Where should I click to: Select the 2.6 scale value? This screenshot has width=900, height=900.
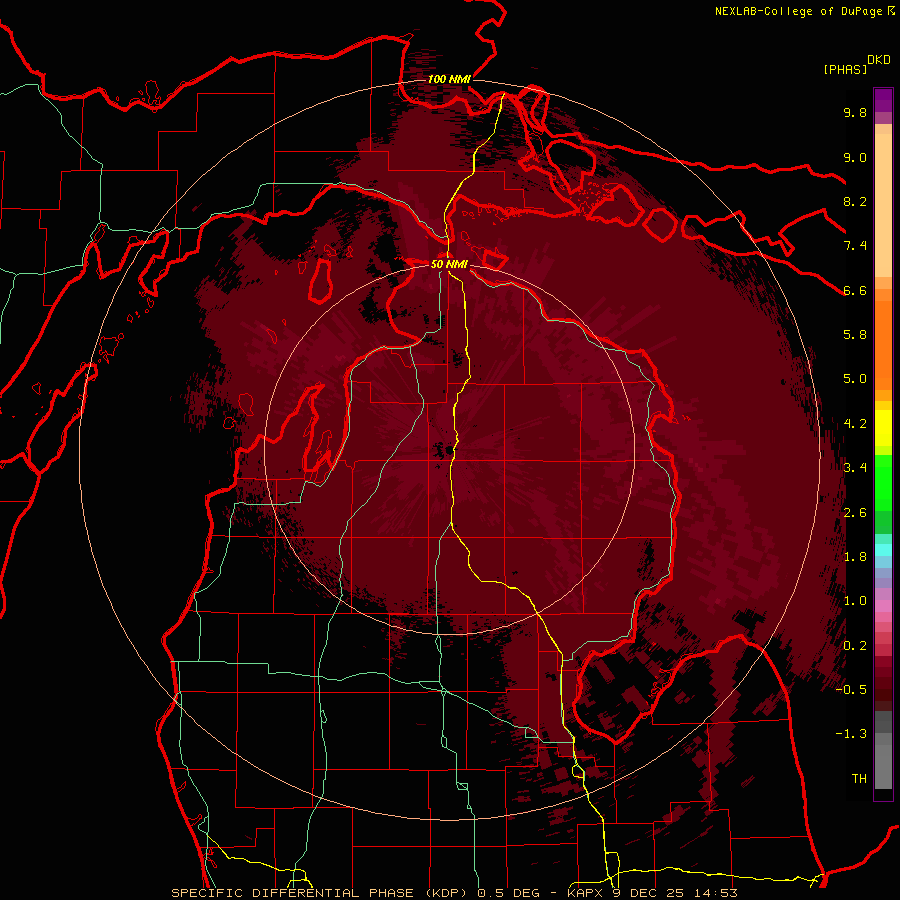[x=855, y=512]
